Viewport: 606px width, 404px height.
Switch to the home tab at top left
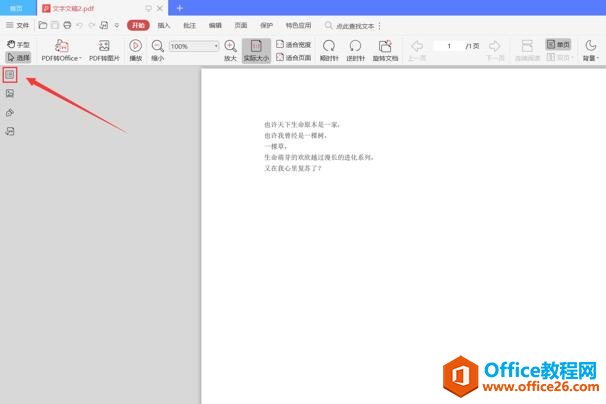(x=17, y=8)
